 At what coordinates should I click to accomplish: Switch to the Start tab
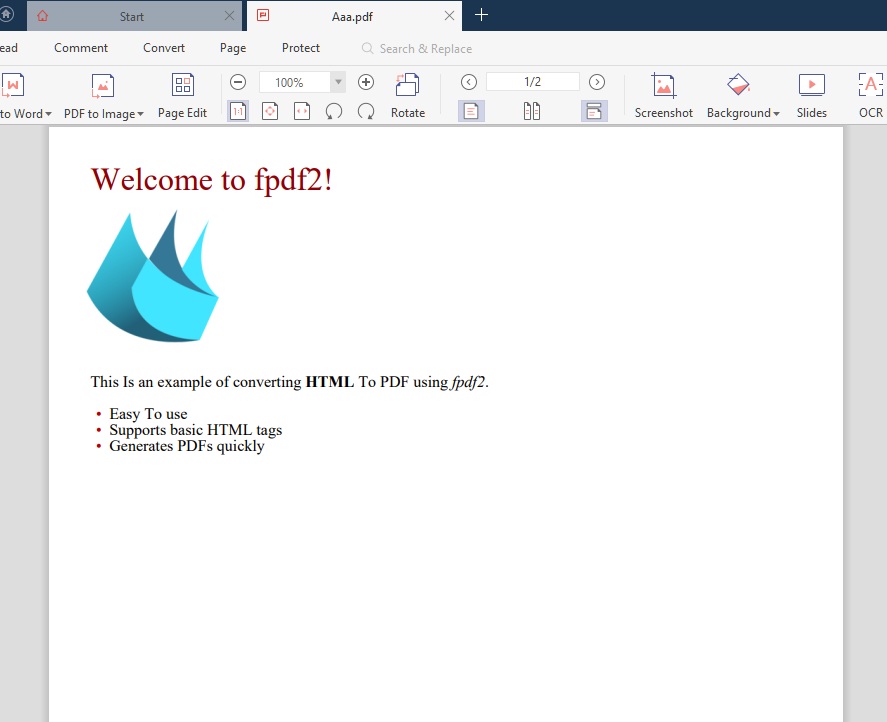pyautogui.click(x=132, y=16)
